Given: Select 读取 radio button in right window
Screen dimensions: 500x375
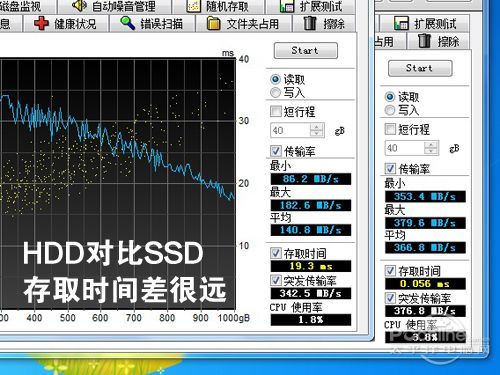Looking at the screenshot, I should point(390,97).
